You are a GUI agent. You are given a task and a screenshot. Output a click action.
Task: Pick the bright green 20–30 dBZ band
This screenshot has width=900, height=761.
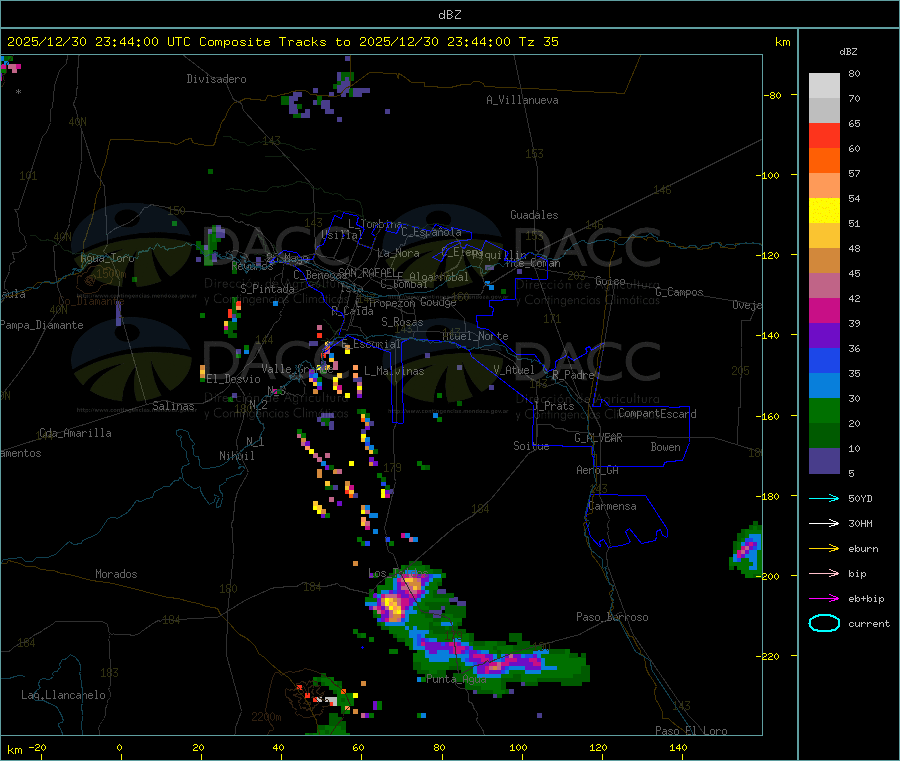824,410
